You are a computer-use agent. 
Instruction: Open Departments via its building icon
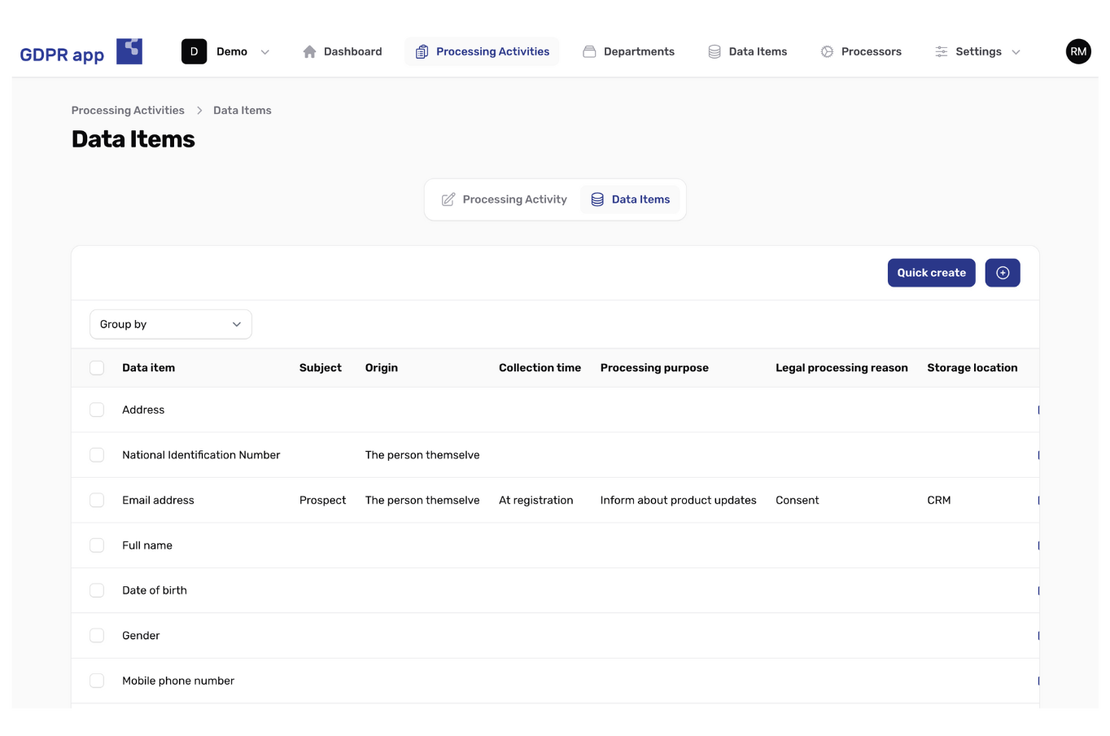(x=588, y=50)
